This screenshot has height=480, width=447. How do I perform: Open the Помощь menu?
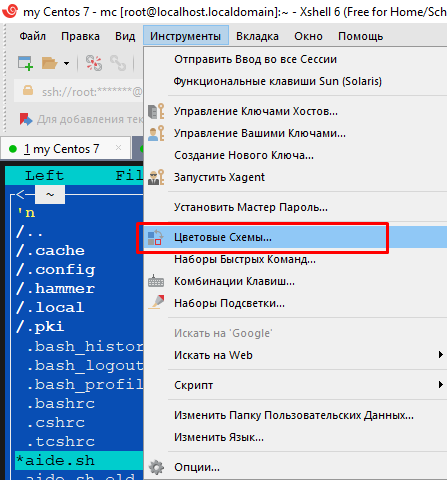point(361,36)
